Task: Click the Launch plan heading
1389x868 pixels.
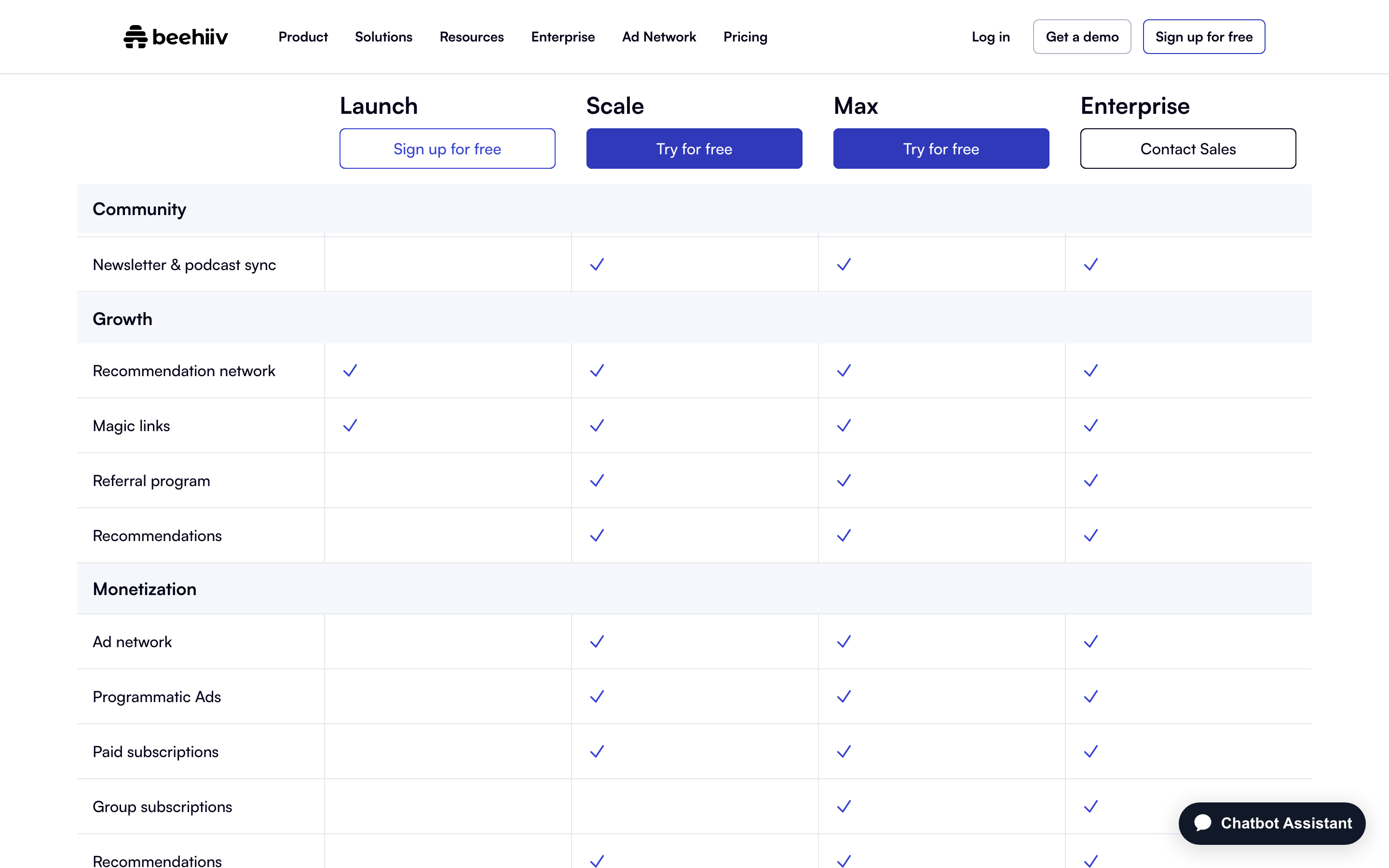Action: (x=379, y=106)
